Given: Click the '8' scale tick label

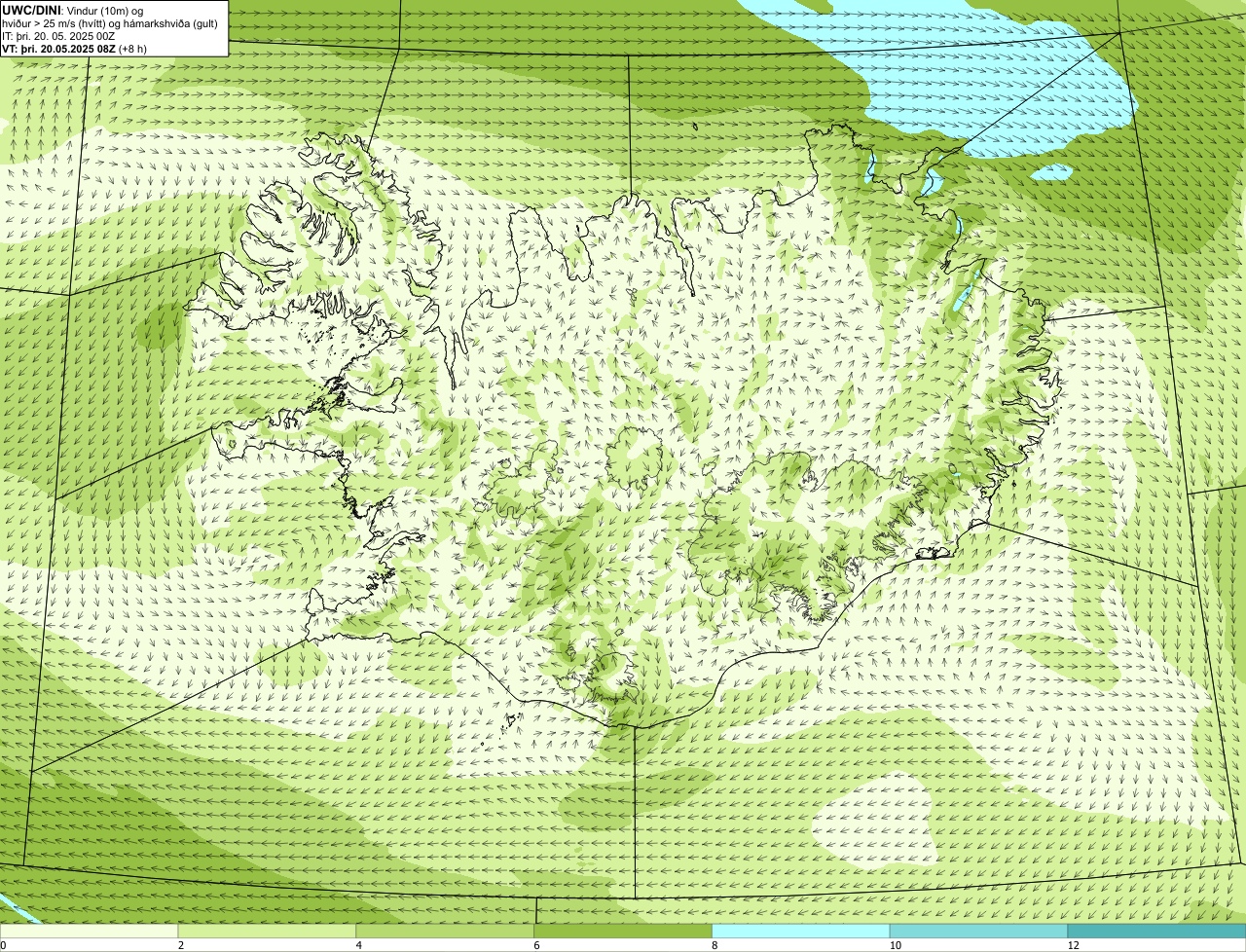Looking at the screenshot, I should (715, 945).
